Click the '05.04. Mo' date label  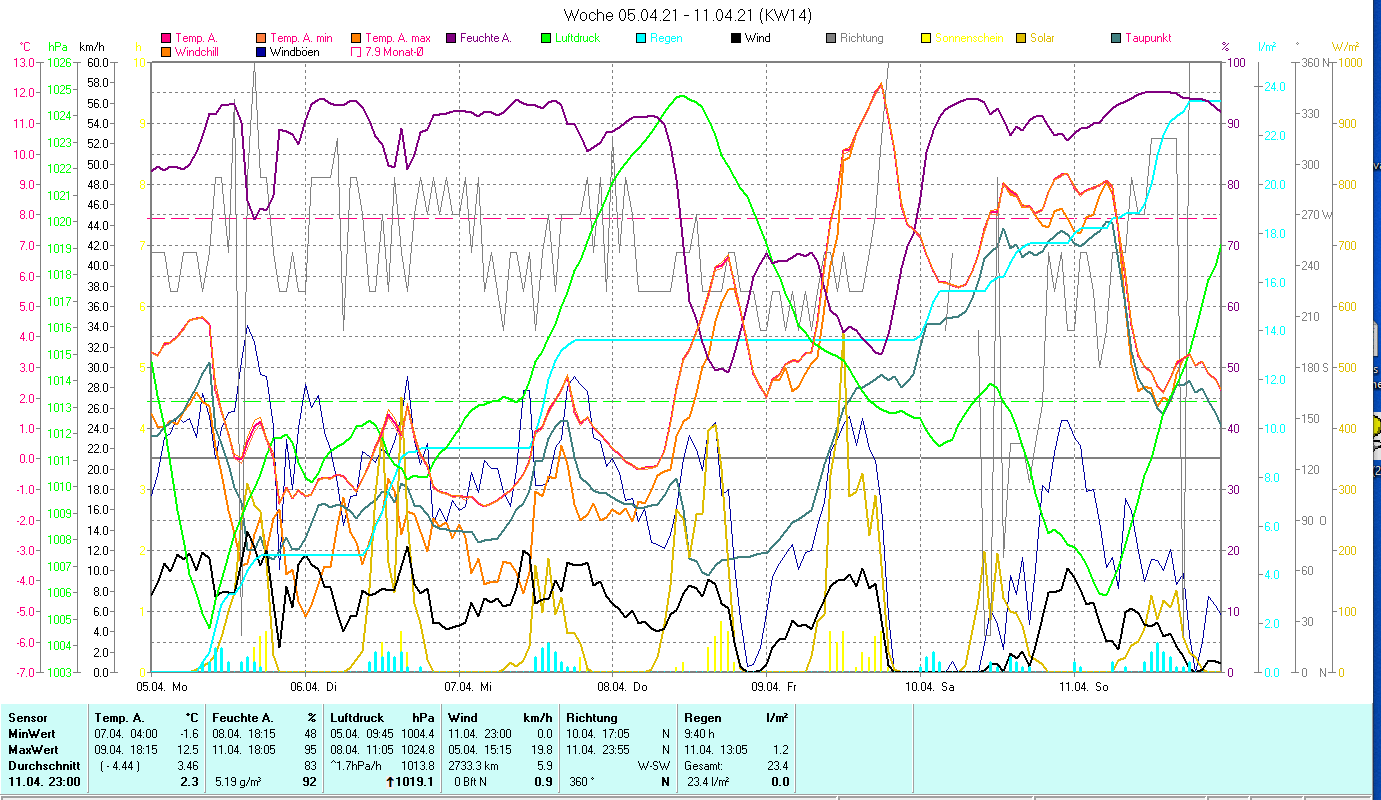pos(163,687)
